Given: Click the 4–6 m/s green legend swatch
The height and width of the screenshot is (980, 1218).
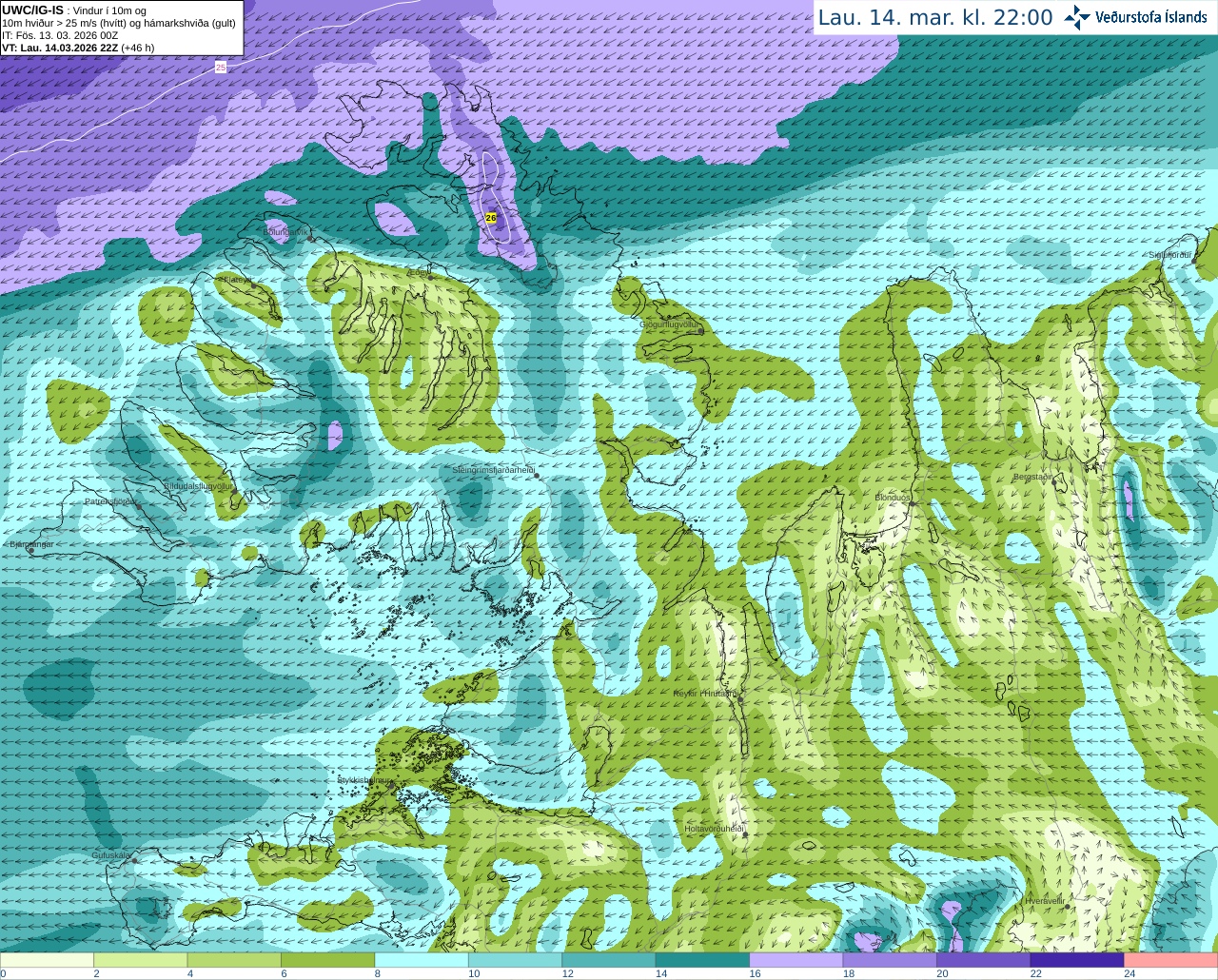Looking at the screenshot, I should (234, 960).
